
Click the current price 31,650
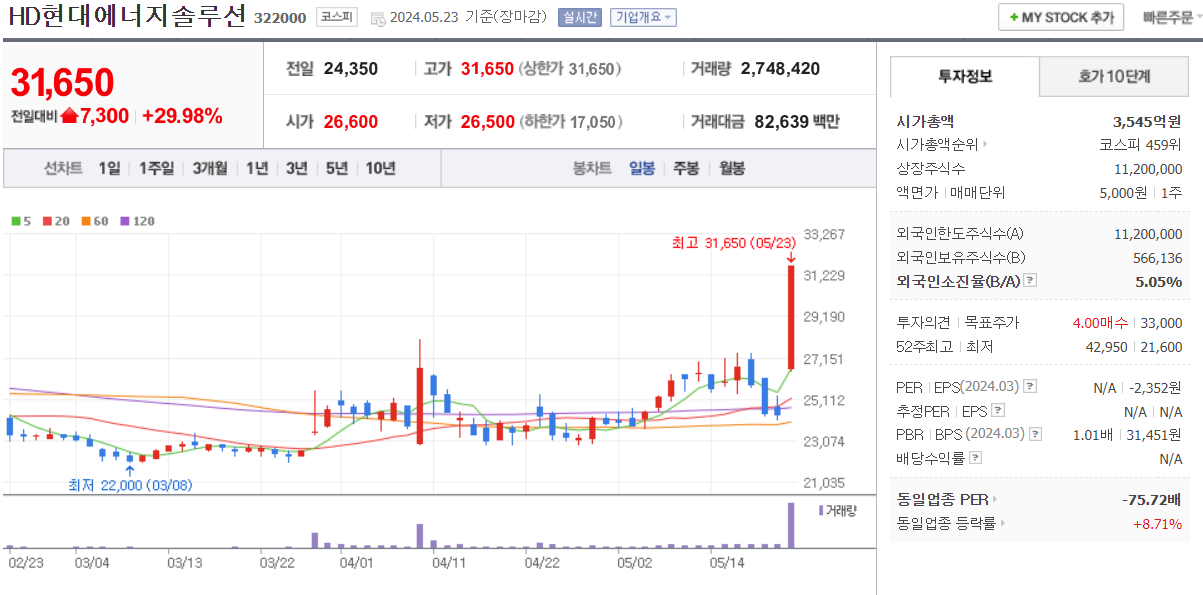pyautogui.click(x=62, y=83)
